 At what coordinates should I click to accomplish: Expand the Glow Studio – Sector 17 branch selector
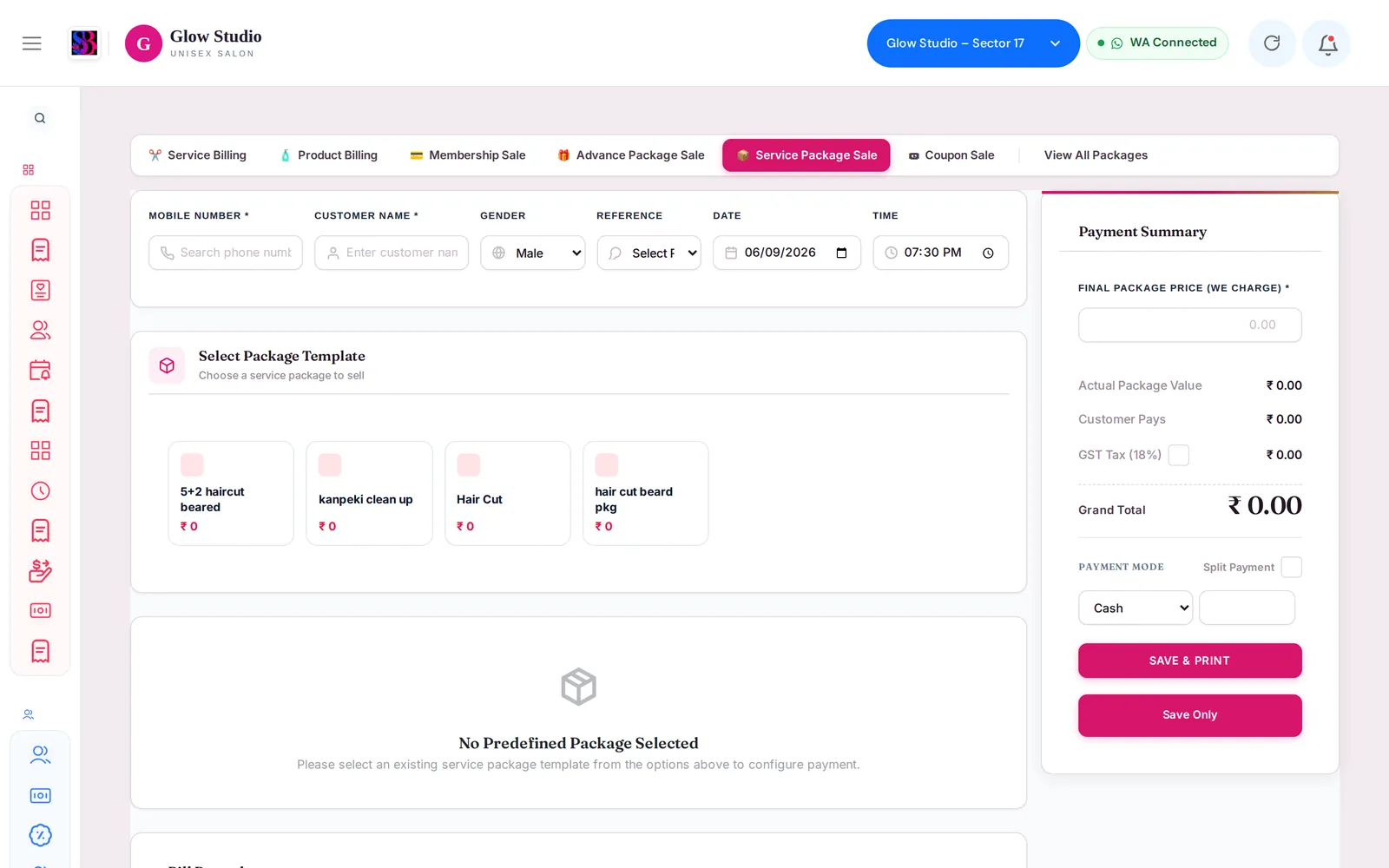[973, 43]
